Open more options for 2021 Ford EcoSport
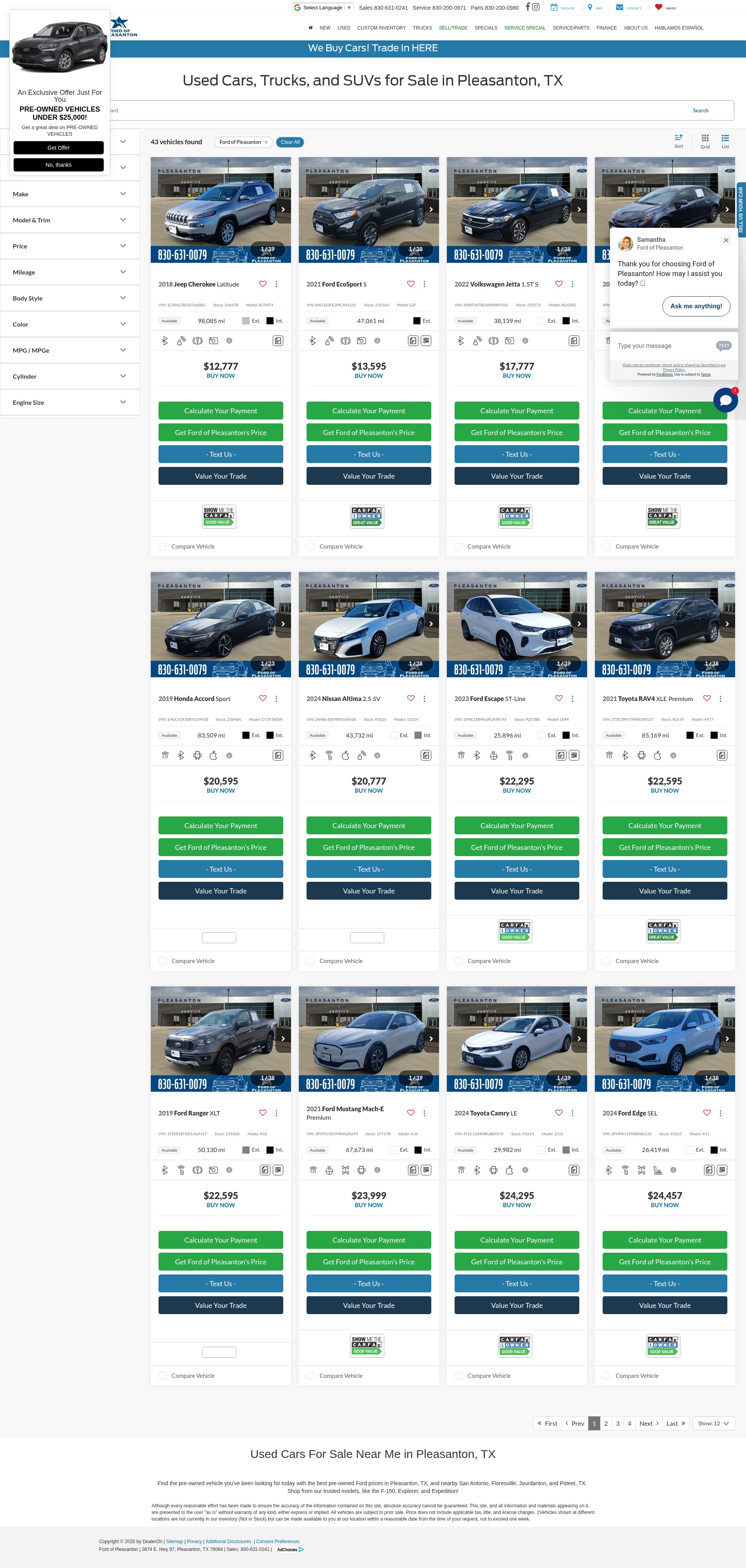Screen dimensions: 746x1568 click(x=424, y=284)
